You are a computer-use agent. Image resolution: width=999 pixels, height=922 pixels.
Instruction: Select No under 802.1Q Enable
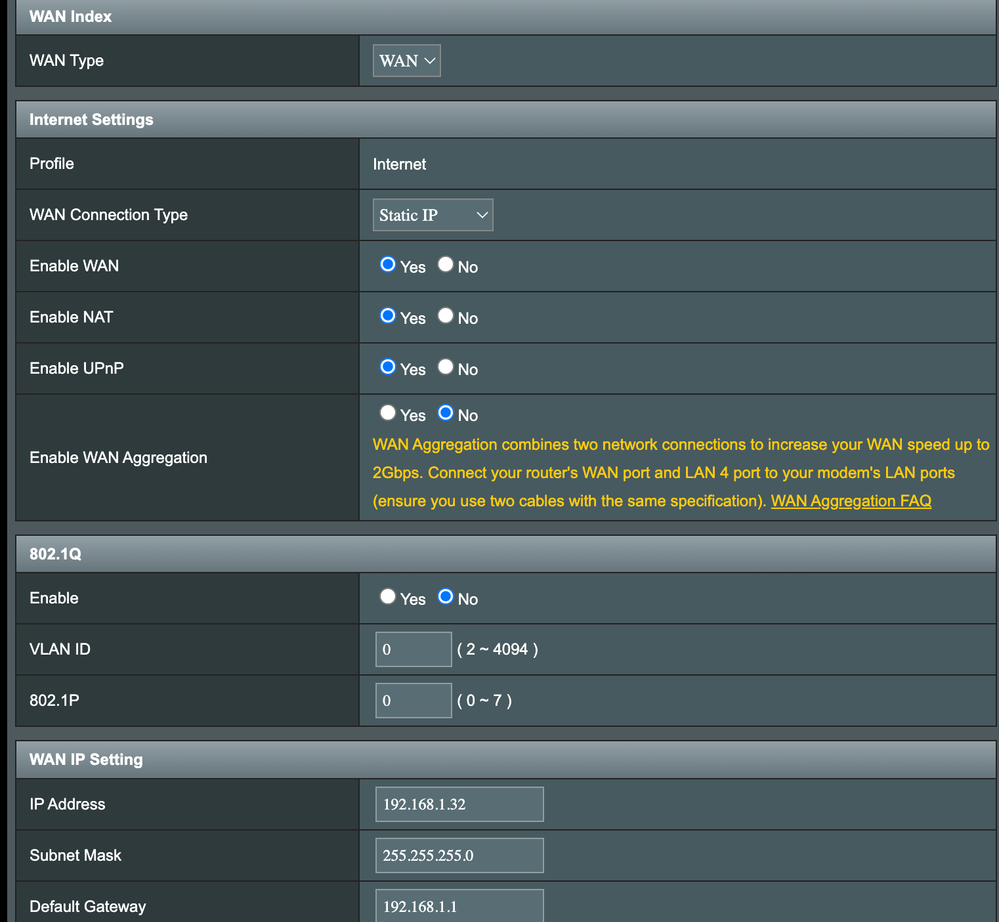(x=446, y=596)
